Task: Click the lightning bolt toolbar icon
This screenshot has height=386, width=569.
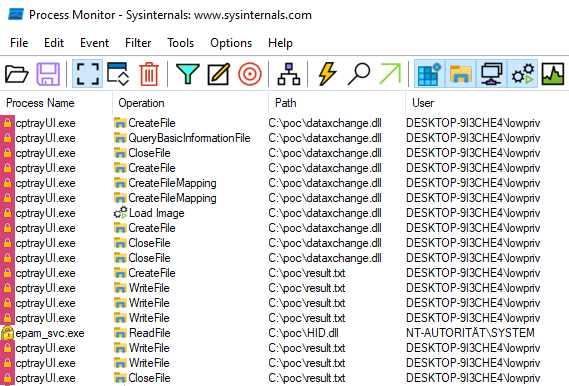Action: [x=327, y=74]
